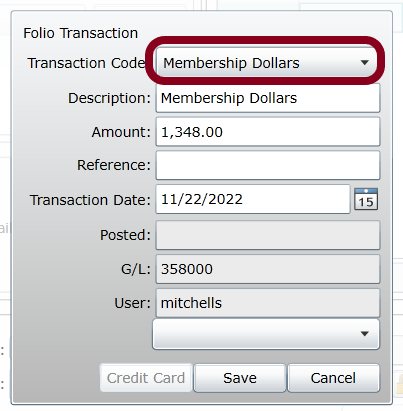
Task: Expand the blank dropdown below User field
Action: (x=266, y=334)
